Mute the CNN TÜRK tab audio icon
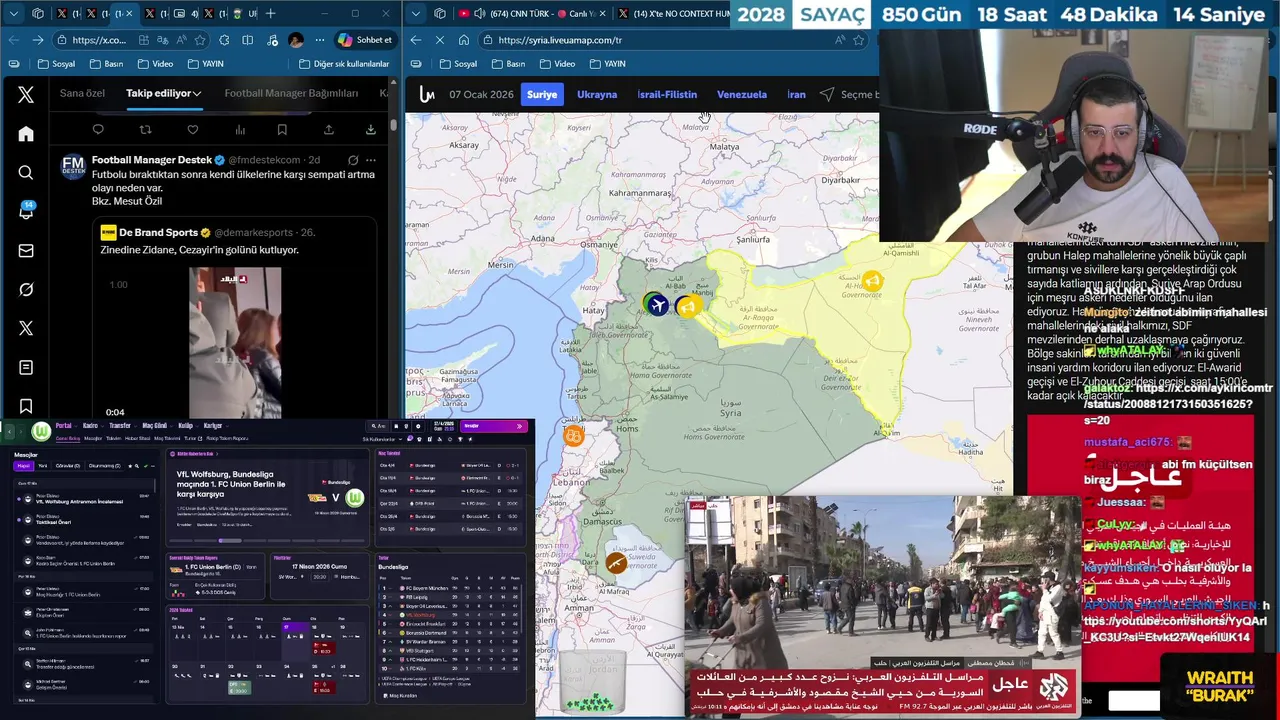This screenshot has width=1280, height=720. (x=479, y=14)
